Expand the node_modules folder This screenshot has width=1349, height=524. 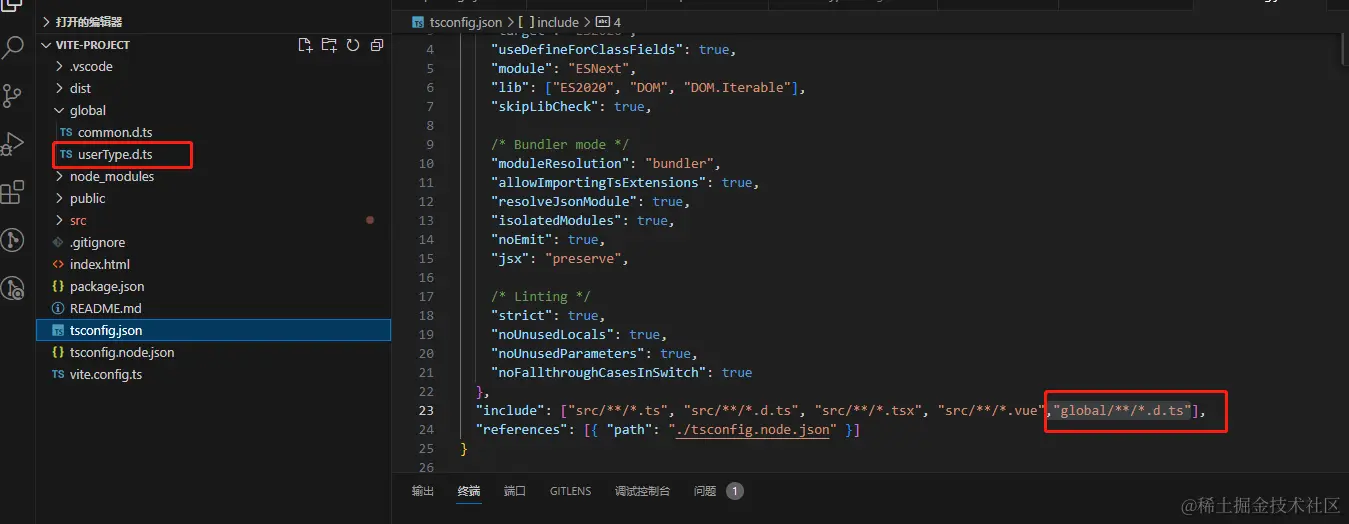pyautogui.click(x=112, y=177)
